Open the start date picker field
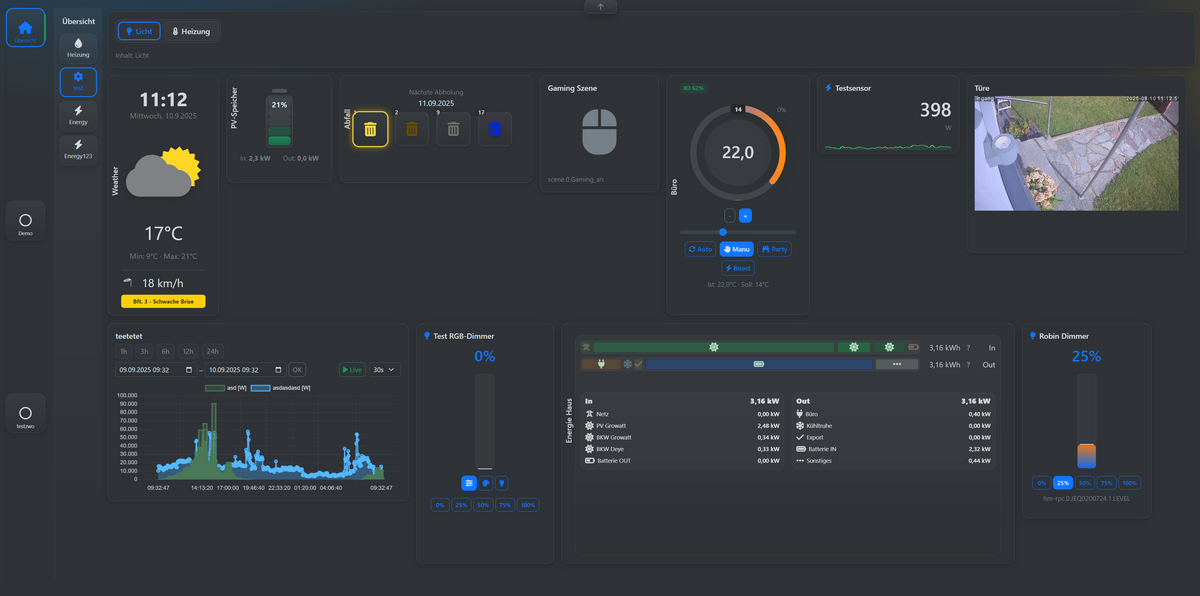Screen dimensions: 1200x596 [x=155, y=370]
